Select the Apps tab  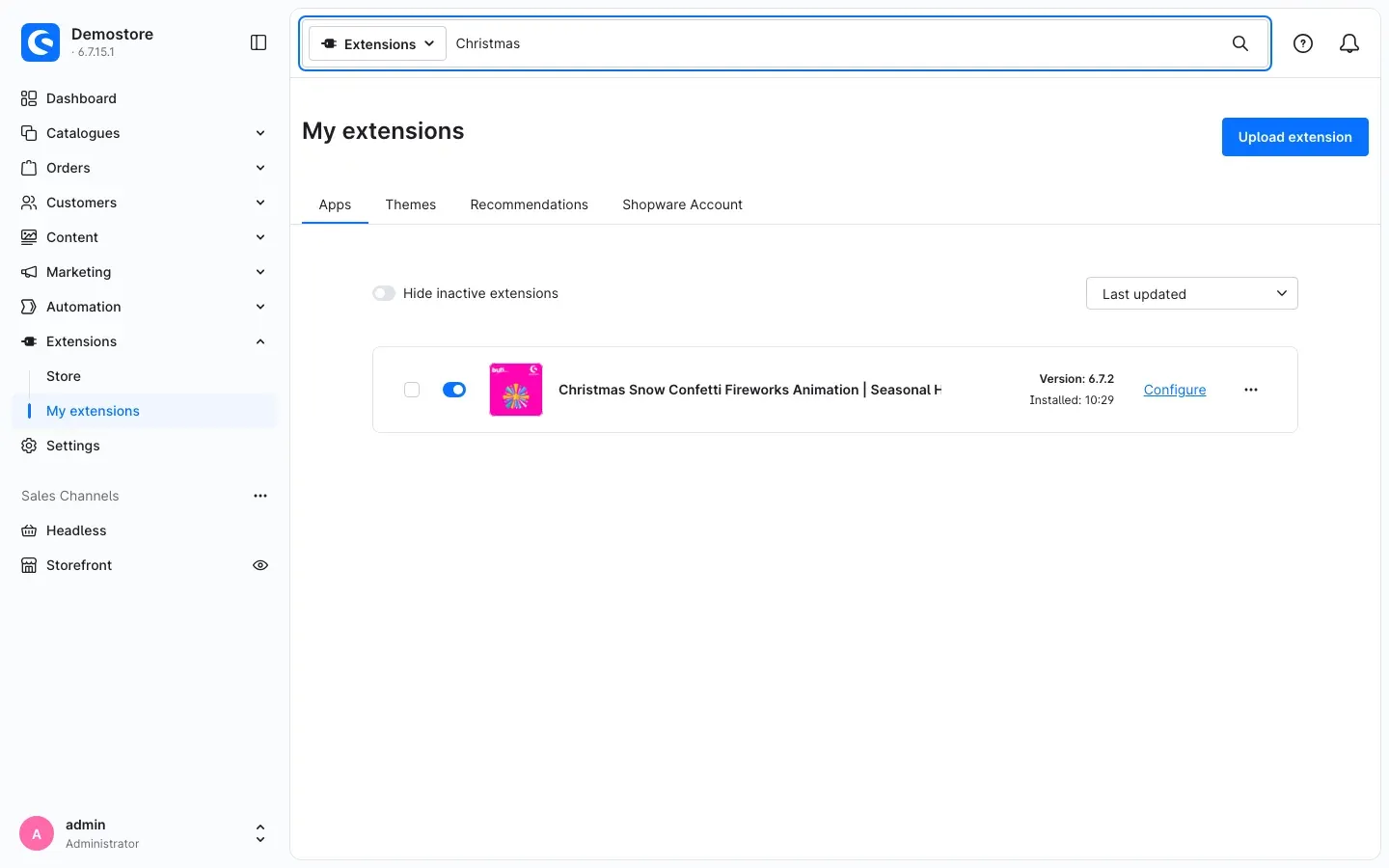335,204
